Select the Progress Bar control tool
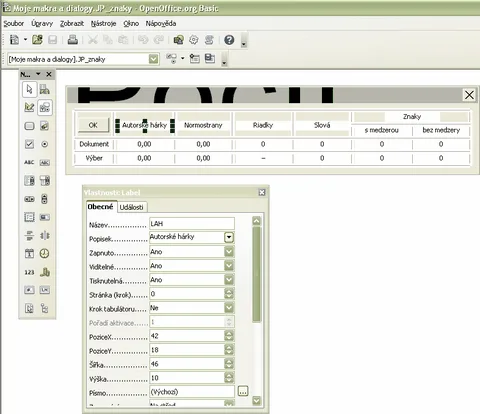 point(44,217)
